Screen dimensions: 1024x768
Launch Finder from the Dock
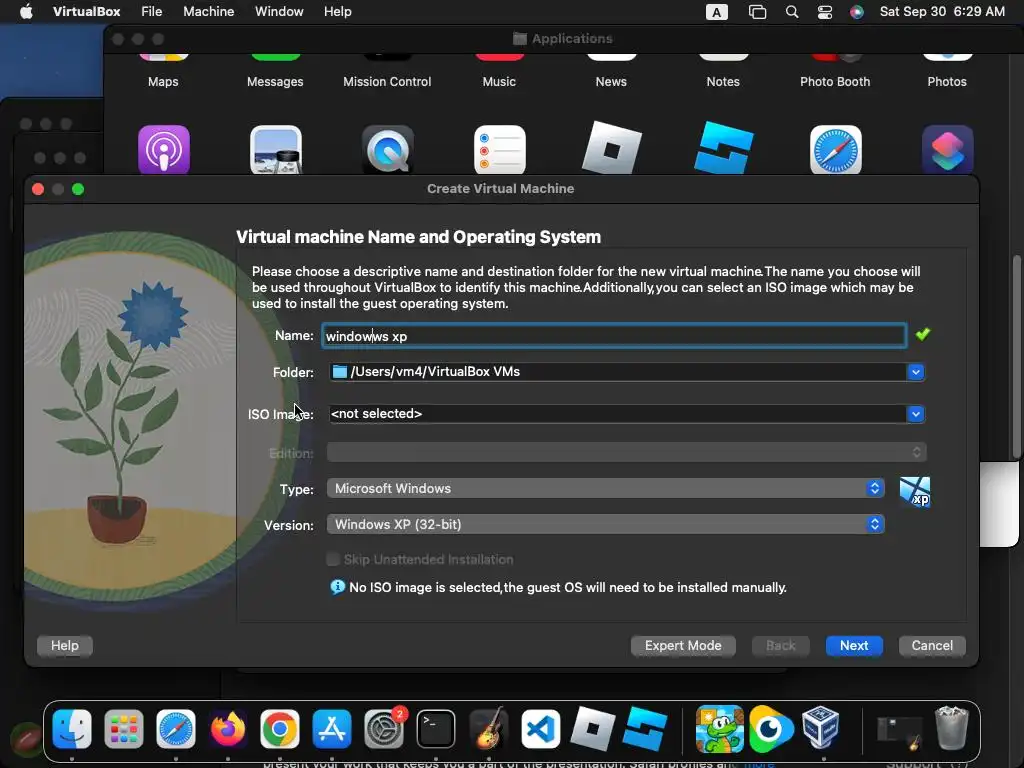(x=72, y=728)
